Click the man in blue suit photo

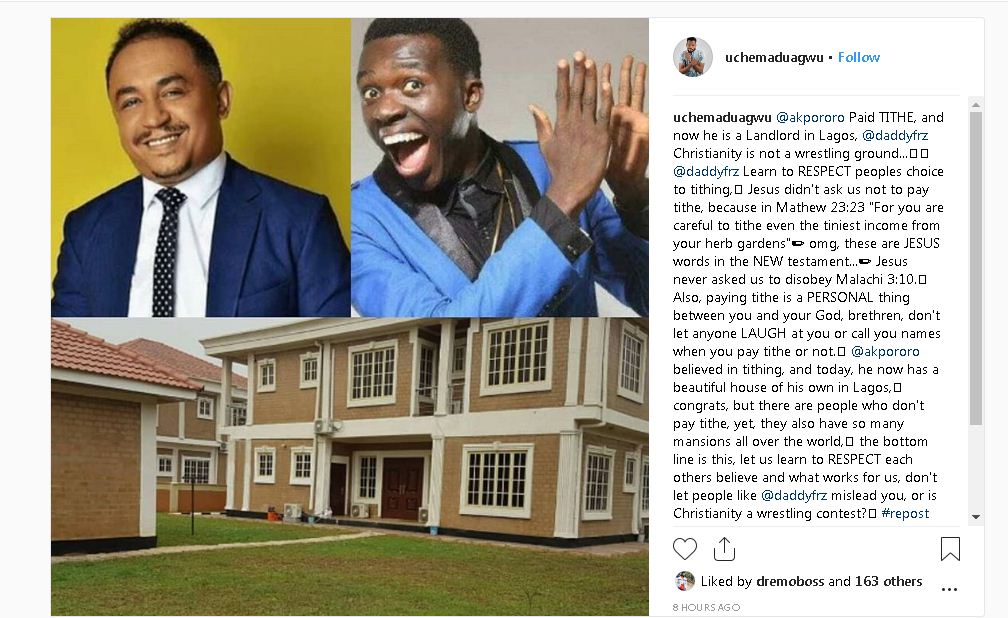201,167
